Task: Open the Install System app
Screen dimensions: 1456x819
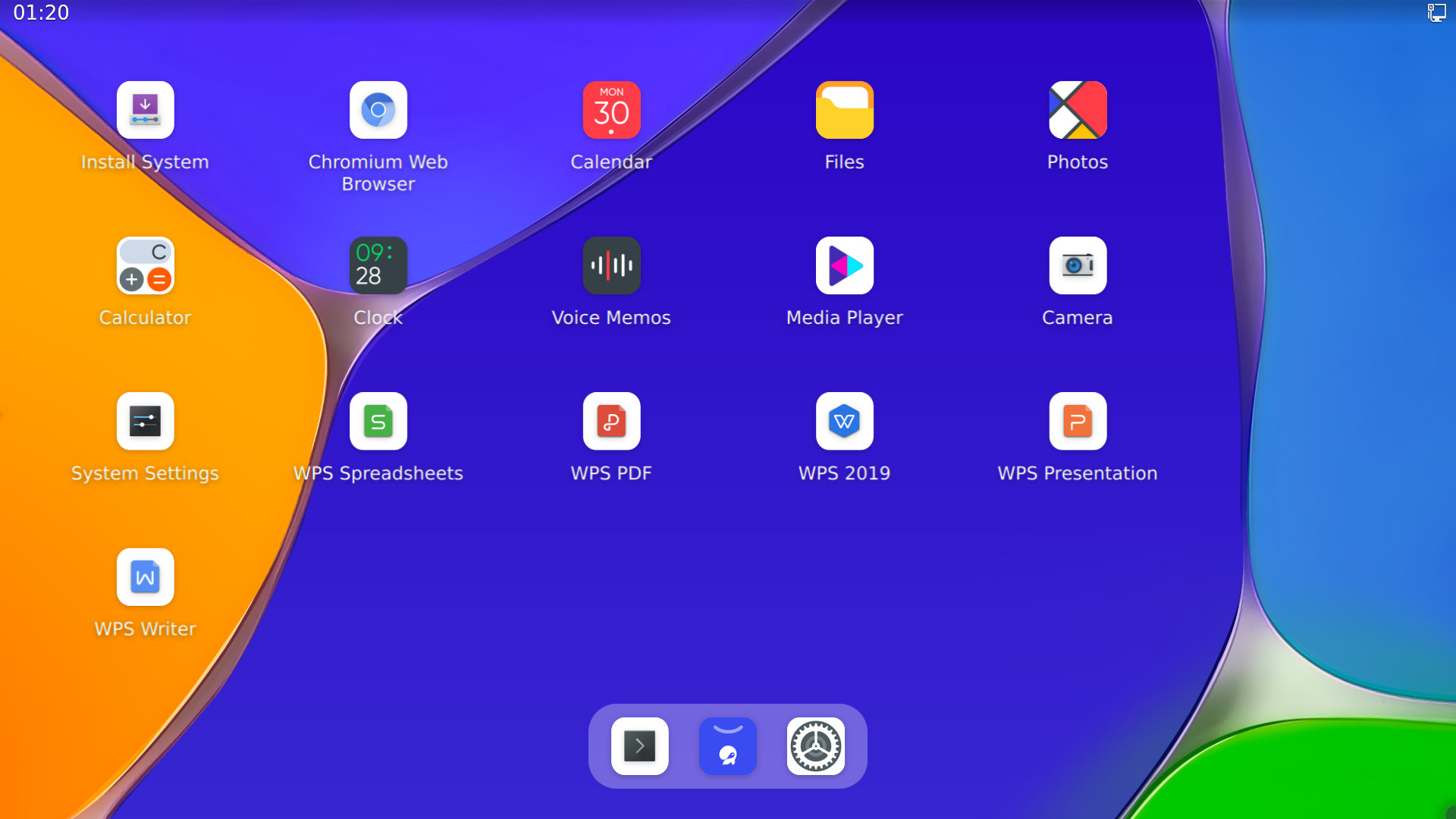Action: point(145,111)
